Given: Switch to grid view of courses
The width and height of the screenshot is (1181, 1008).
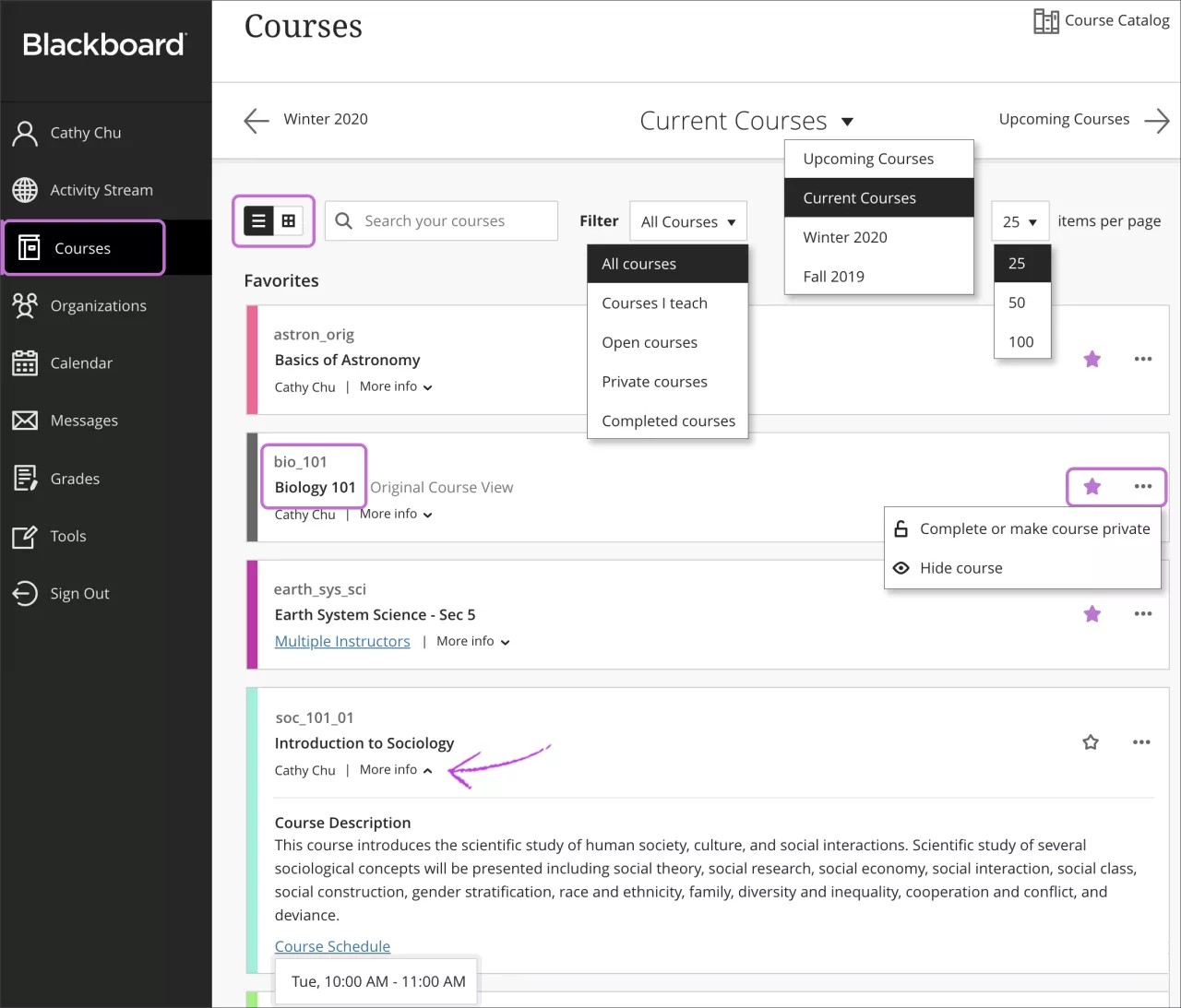Looking at the screenshot, I should coord(290,220).
